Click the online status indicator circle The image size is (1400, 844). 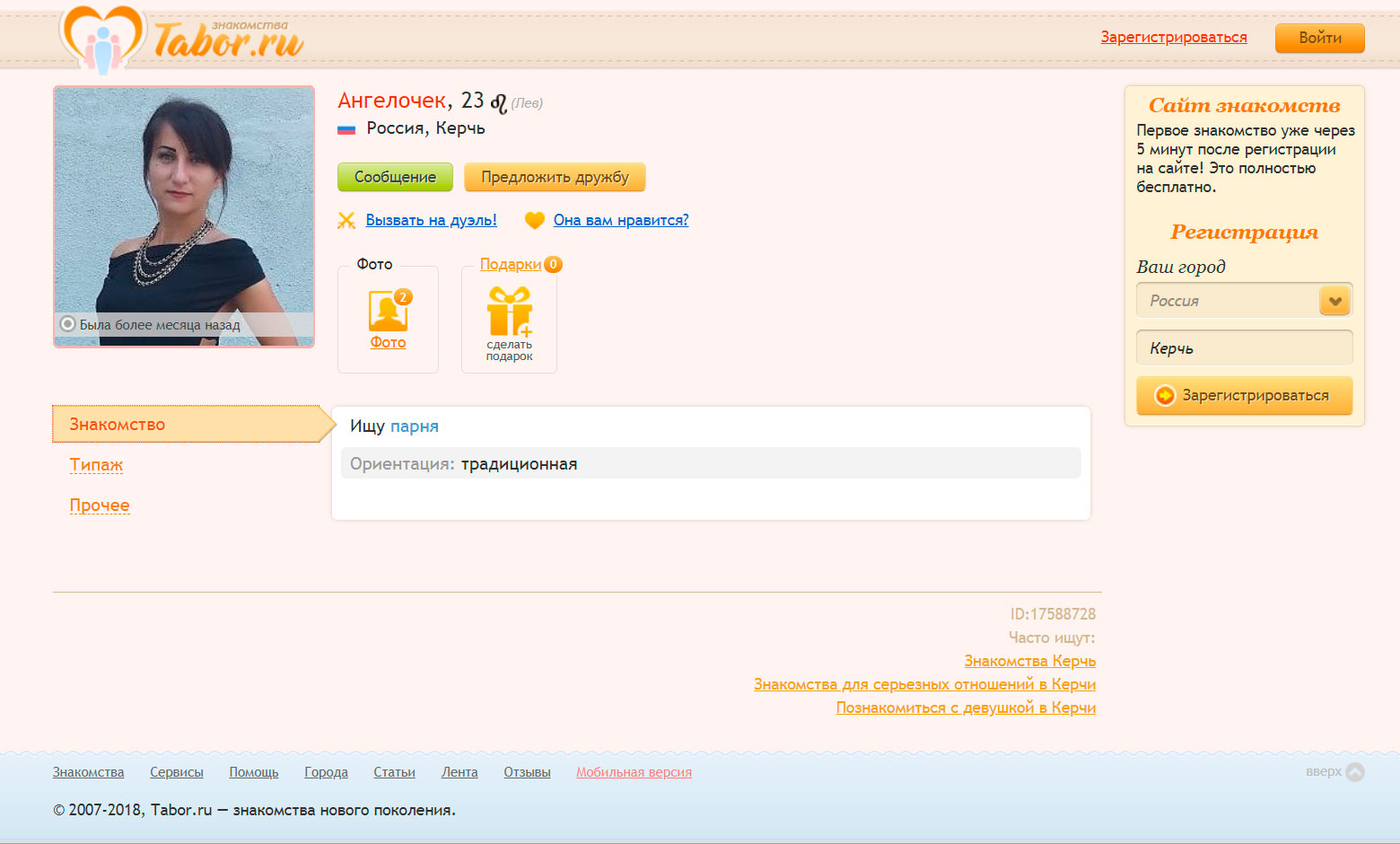coord(67,324)
